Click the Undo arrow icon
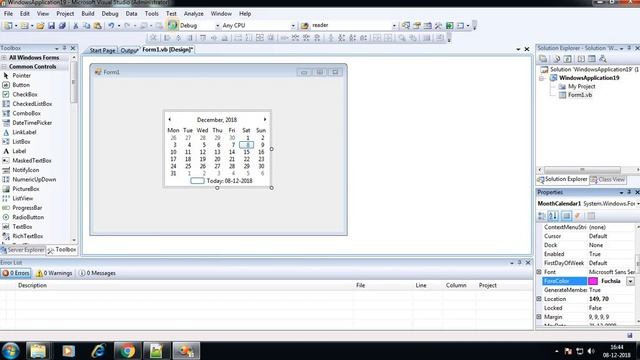Image resolution: width=640 pixels, height=360 pixels. (x=111, y=26)
